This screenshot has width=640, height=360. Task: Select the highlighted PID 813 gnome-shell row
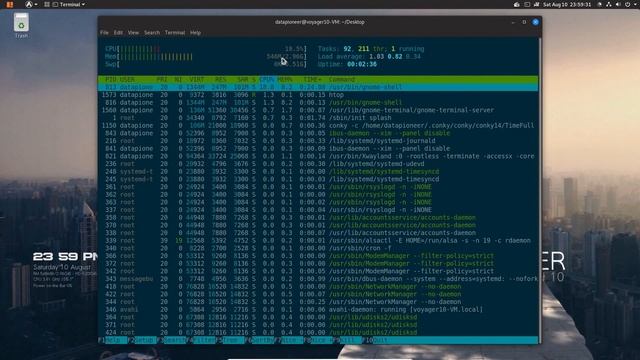tap(318, 87)
